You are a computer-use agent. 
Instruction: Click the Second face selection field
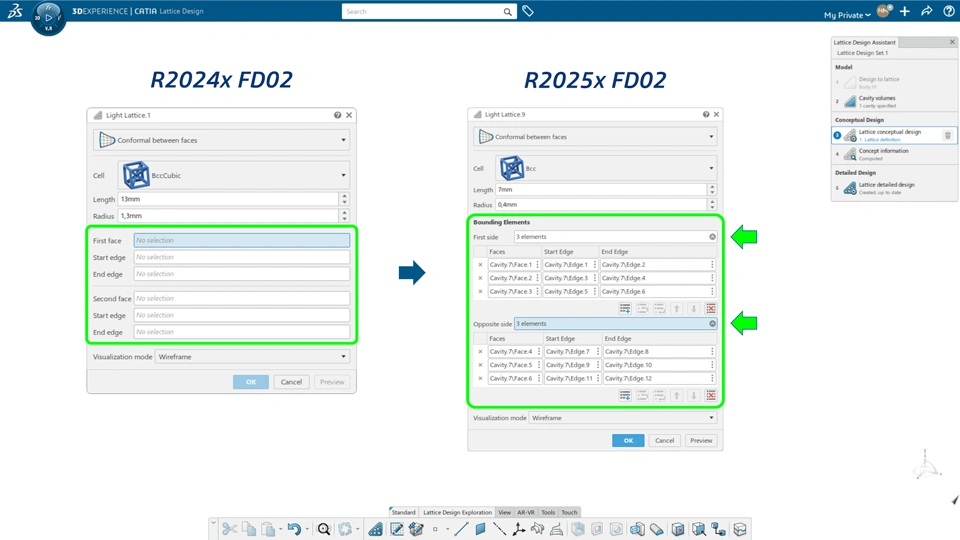point(242,298)
